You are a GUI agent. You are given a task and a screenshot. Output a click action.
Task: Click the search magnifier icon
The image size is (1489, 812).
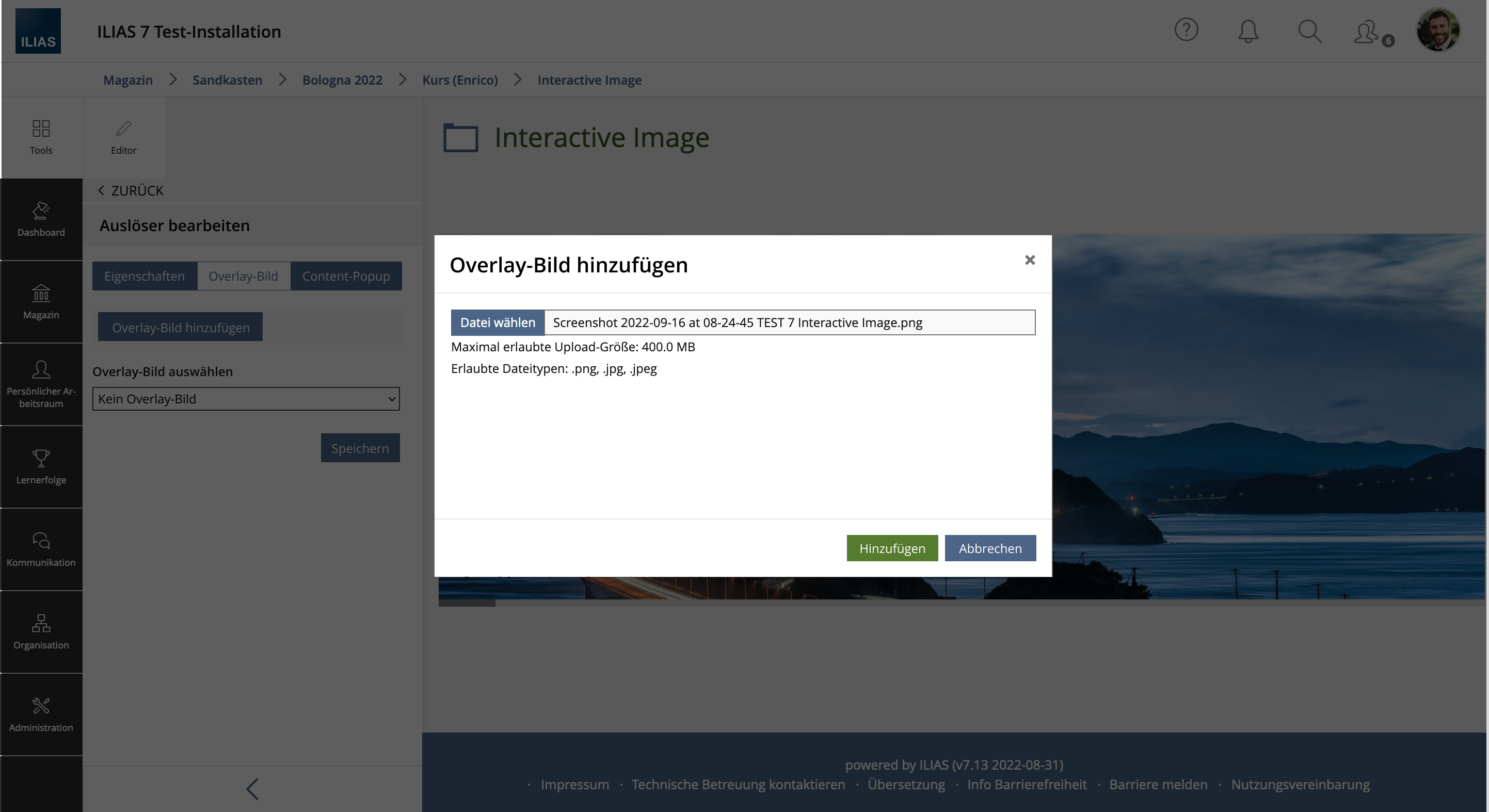[1309, 31]
